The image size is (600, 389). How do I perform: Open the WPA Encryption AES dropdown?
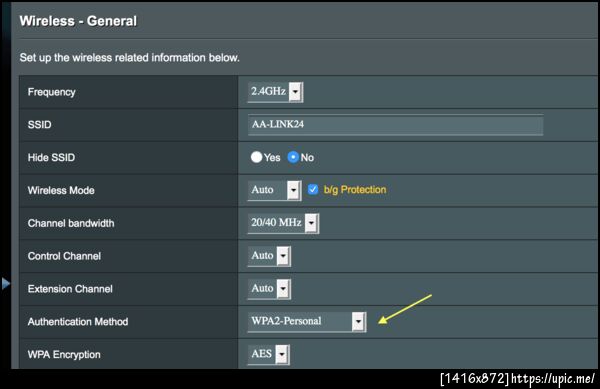pos(269,355)
